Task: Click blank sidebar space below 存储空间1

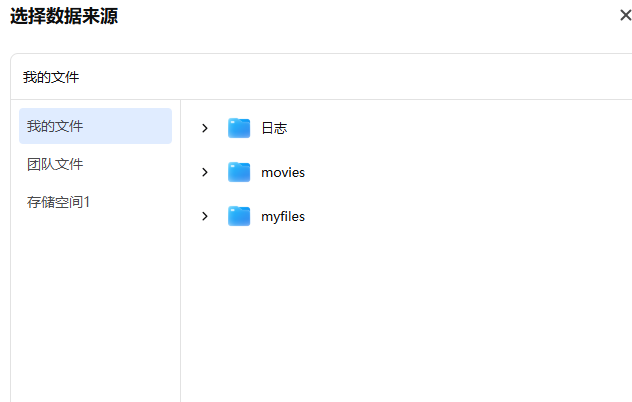Action: 95,300
